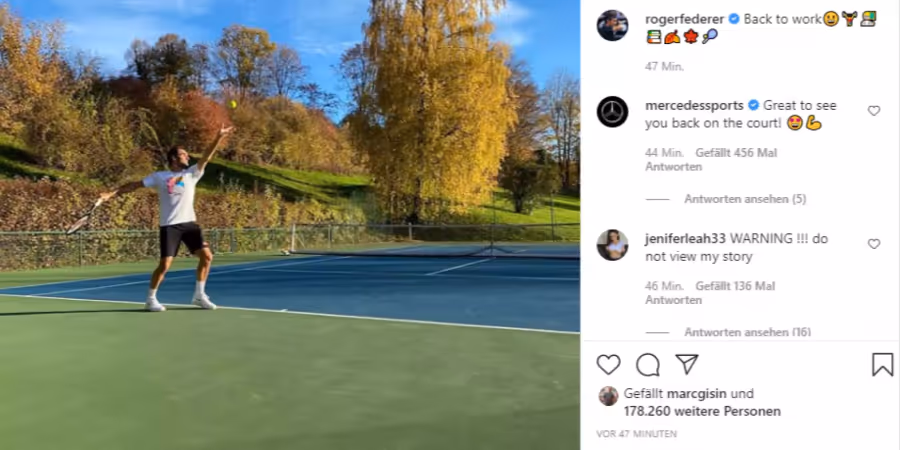Open mercedessports avatar logo
The width and height of the screenshot is (900, 450).
(x=612, y=111)
